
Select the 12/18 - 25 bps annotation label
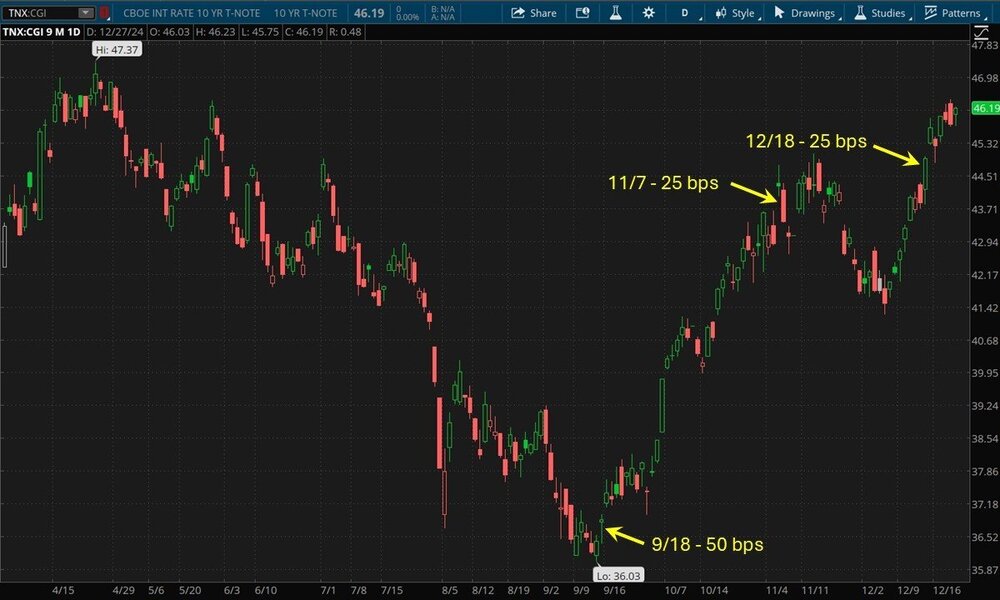[x=805, y=140]
